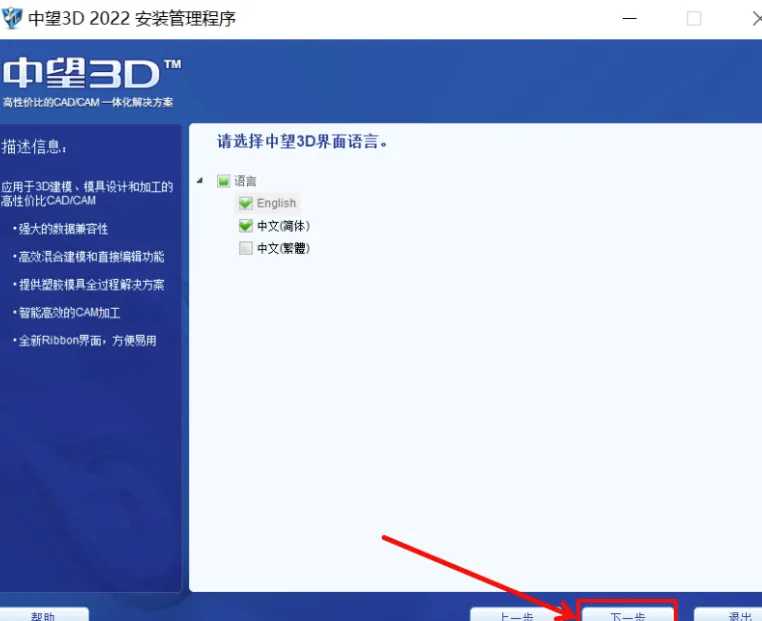Toggle the 语言 parent checkbox
The width and height of the screenshot is (762, 621).
[x=224, y=181]
